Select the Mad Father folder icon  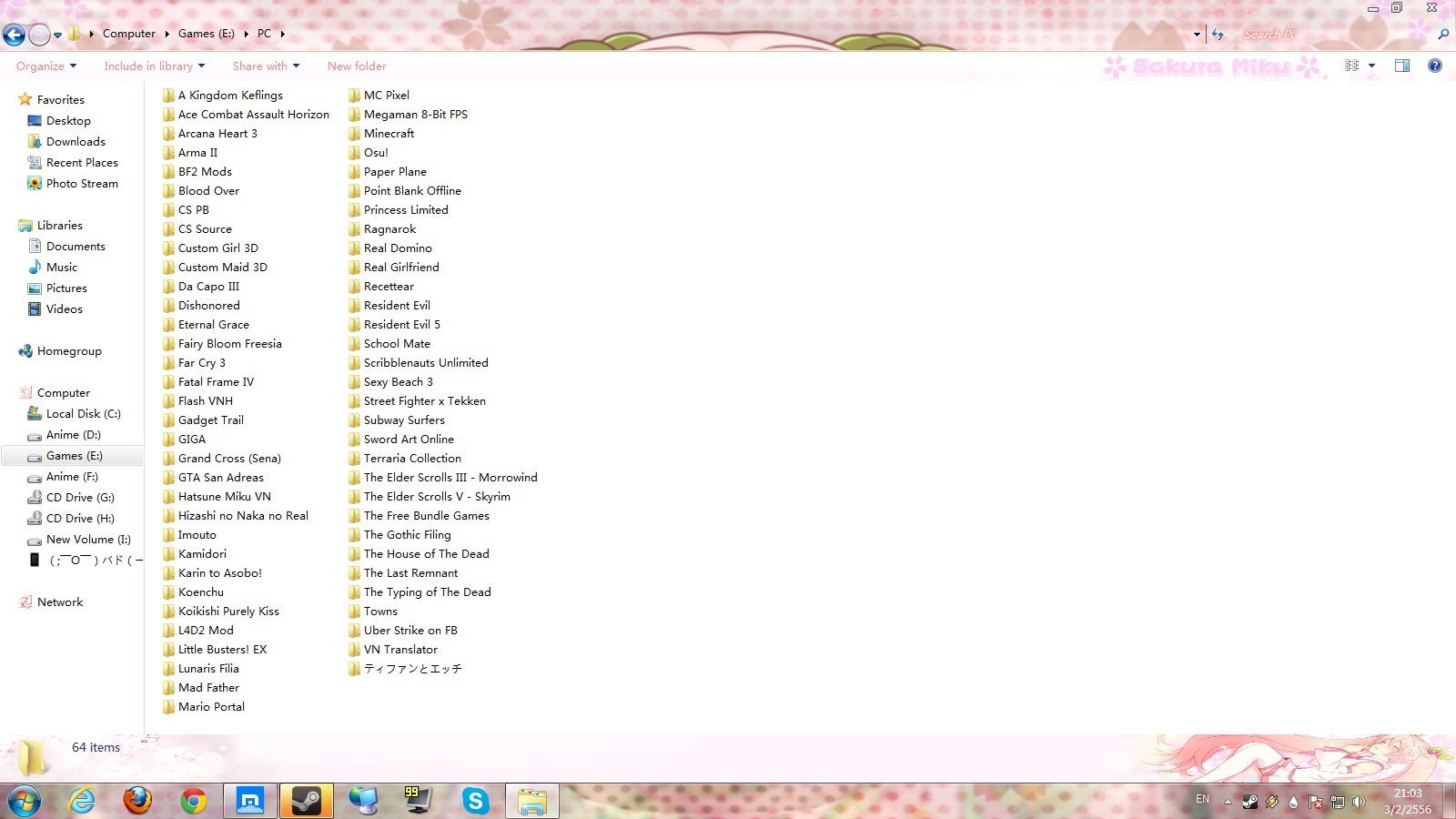169,688
